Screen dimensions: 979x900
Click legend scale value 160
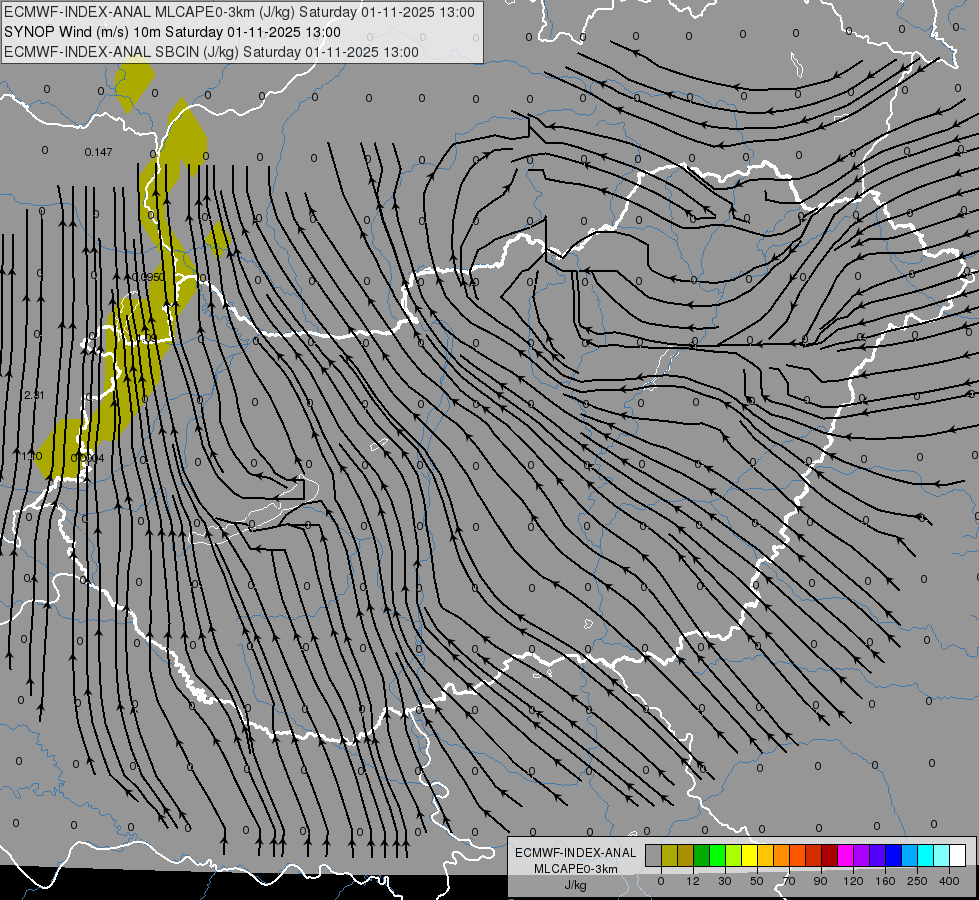[x=885, y=881]
